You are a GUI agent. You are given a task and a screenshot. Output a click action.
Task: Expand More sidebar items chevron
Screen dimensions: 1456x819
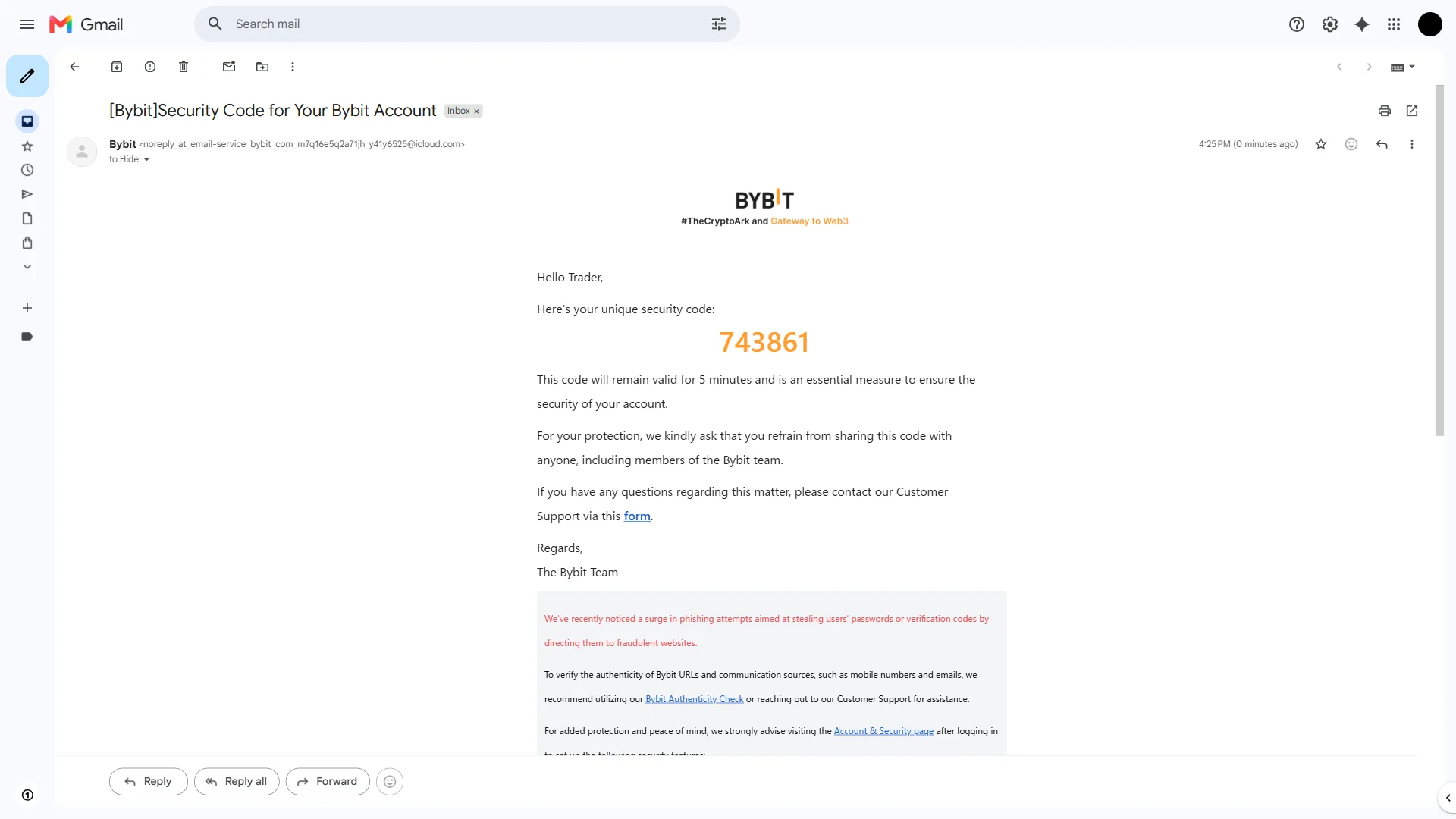[x=27, y=267]
